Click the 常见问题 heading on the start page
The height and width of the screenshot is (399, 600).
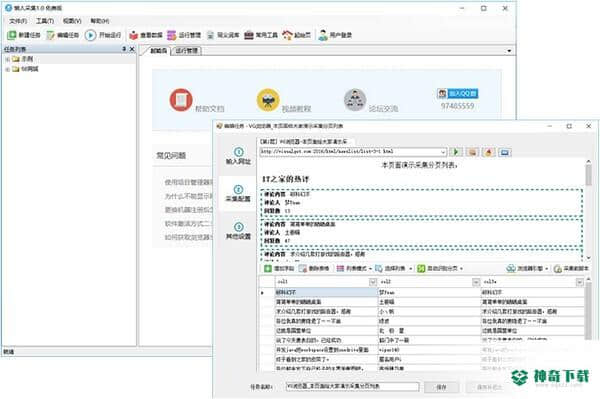171,156
